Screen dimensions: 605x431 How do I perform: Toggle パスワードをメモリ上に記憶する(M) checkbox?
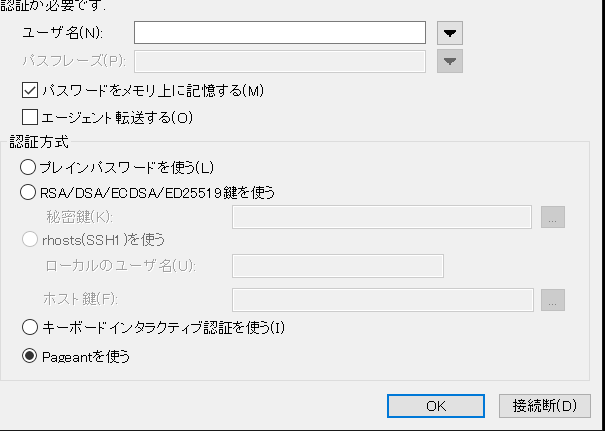(x=30, y=91)
